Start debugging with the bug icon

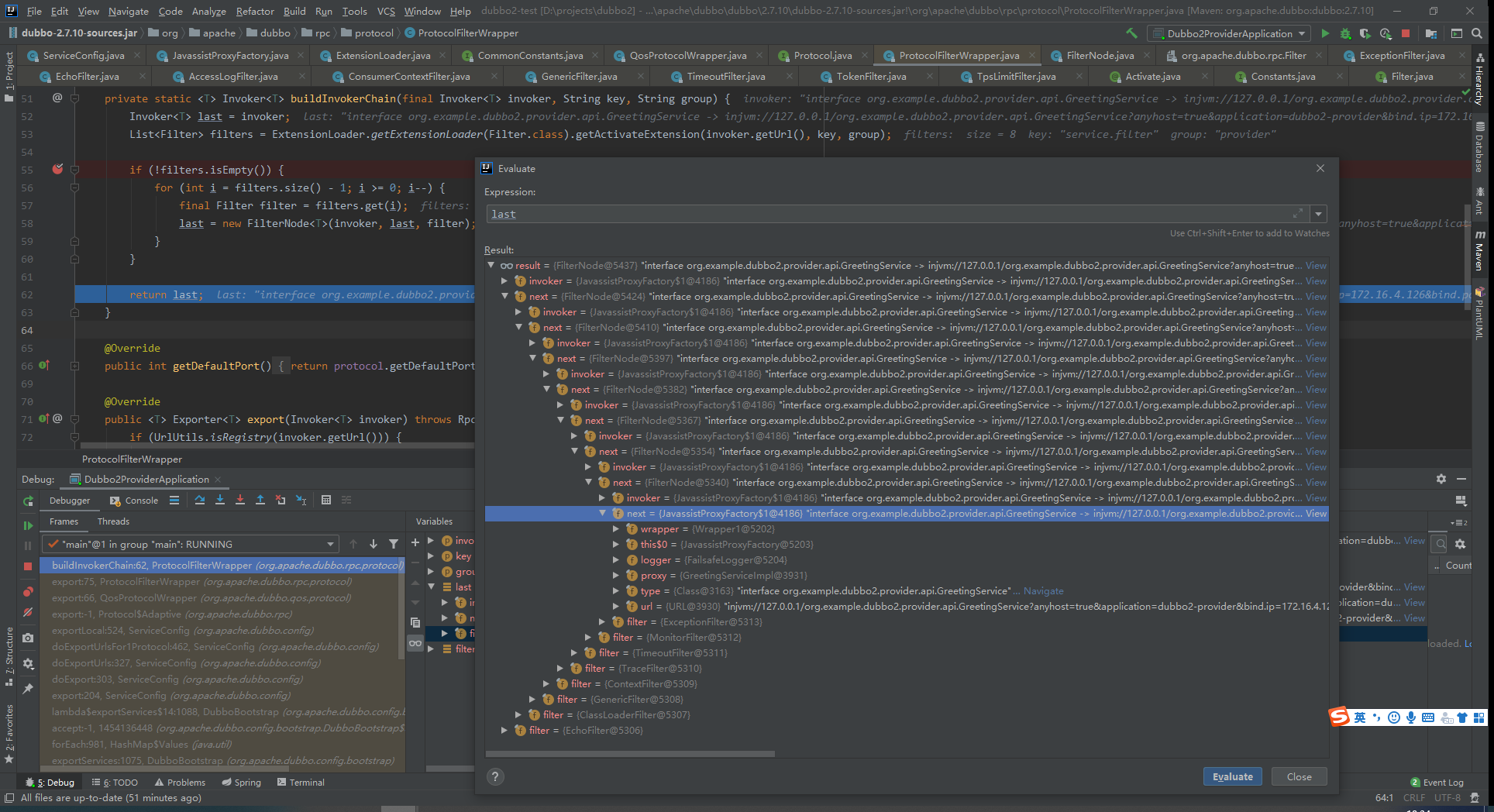click(1345, 33)
